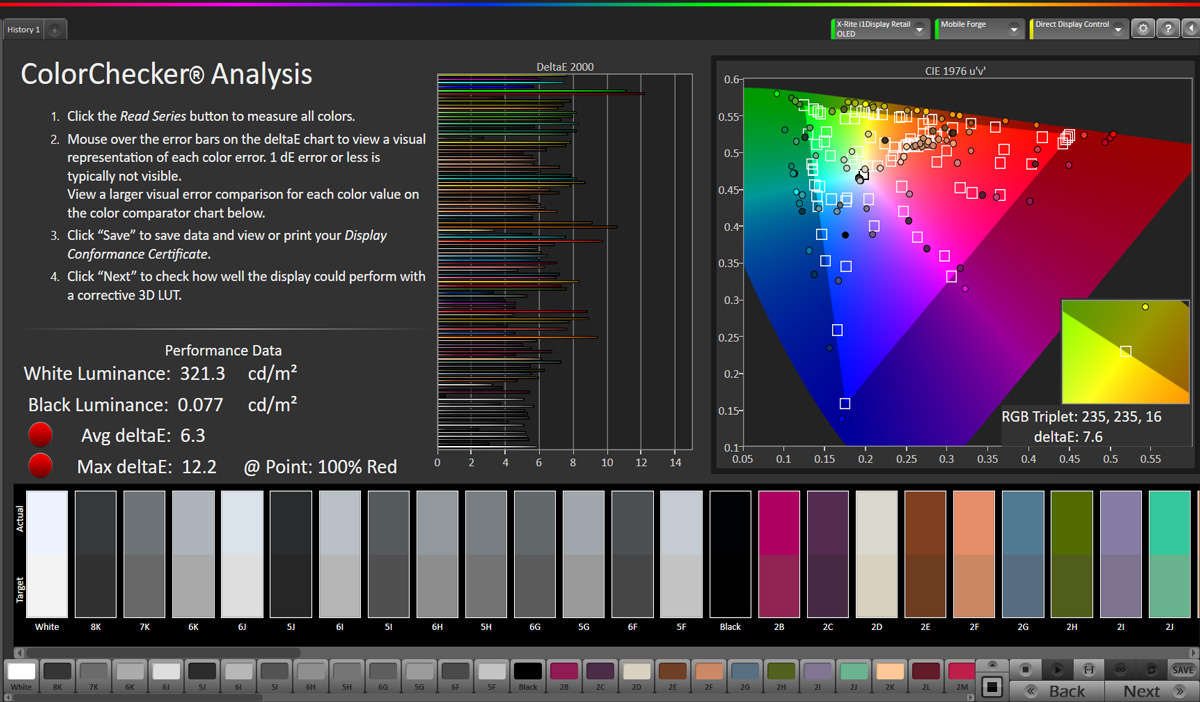Click the single-read bracket icon
1200x702 pixels.
coord(1089,669)
